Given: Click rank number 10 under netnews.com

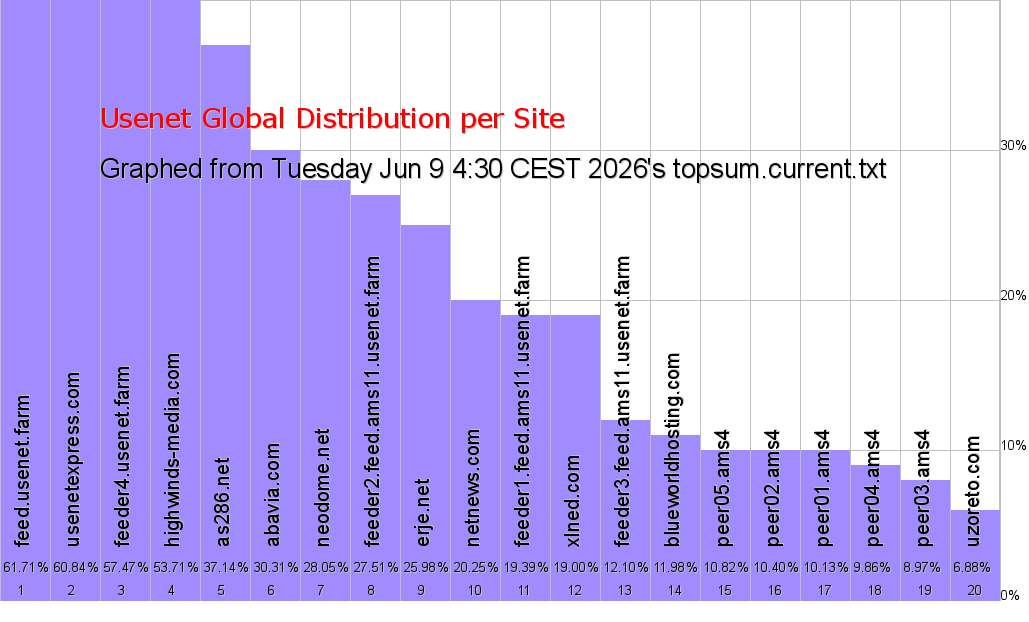Looking at the screenshot, I should 474,591.
